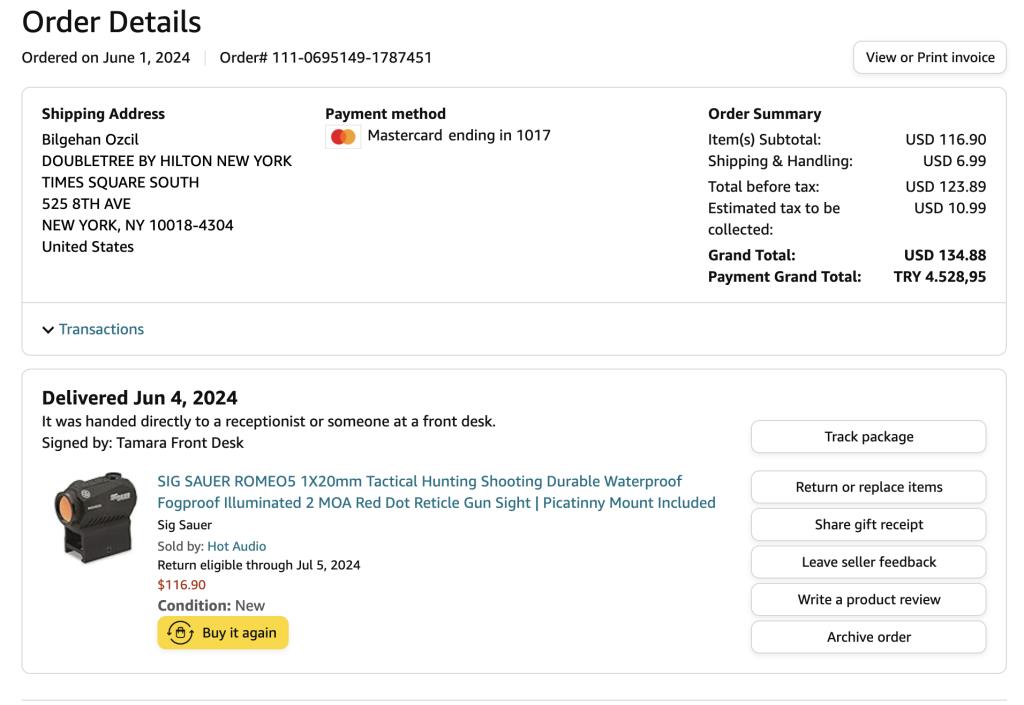Click the Archive order button
Screen dimensions: 1024x705
868,637
